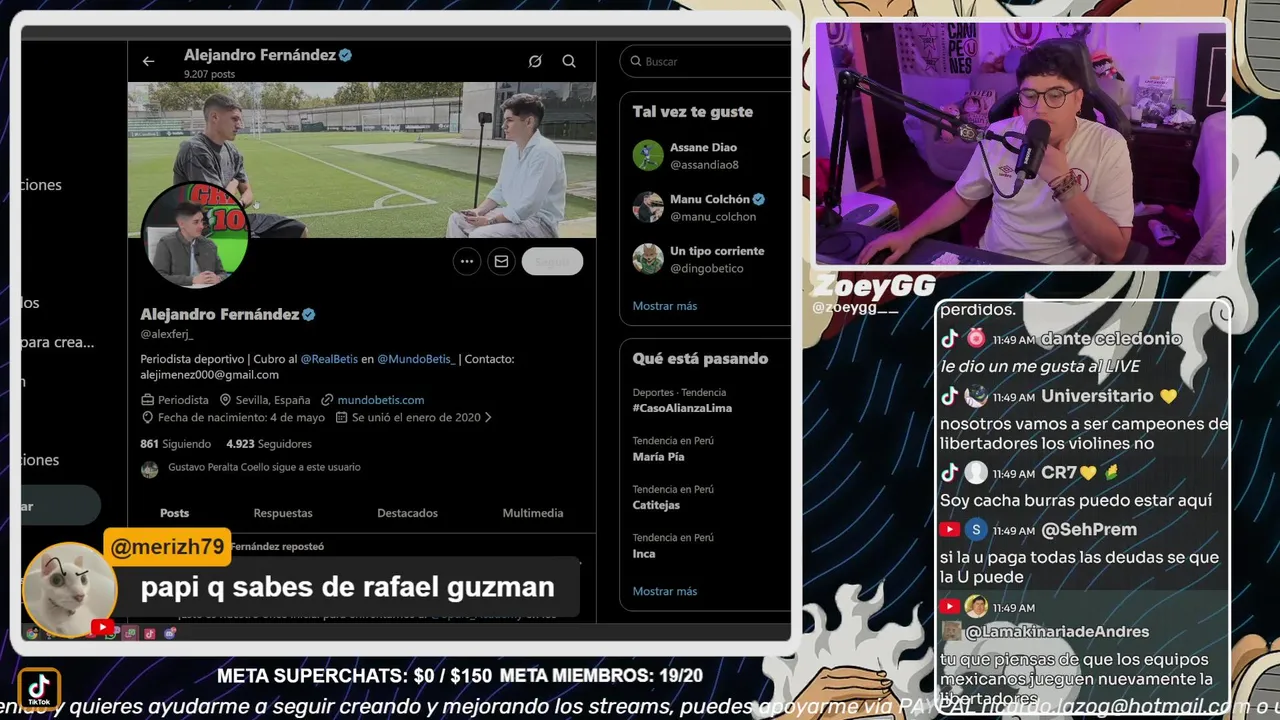
Task: Click the TikTok logo in the bottom-left overlay
Action: click(x=39, y=690)
